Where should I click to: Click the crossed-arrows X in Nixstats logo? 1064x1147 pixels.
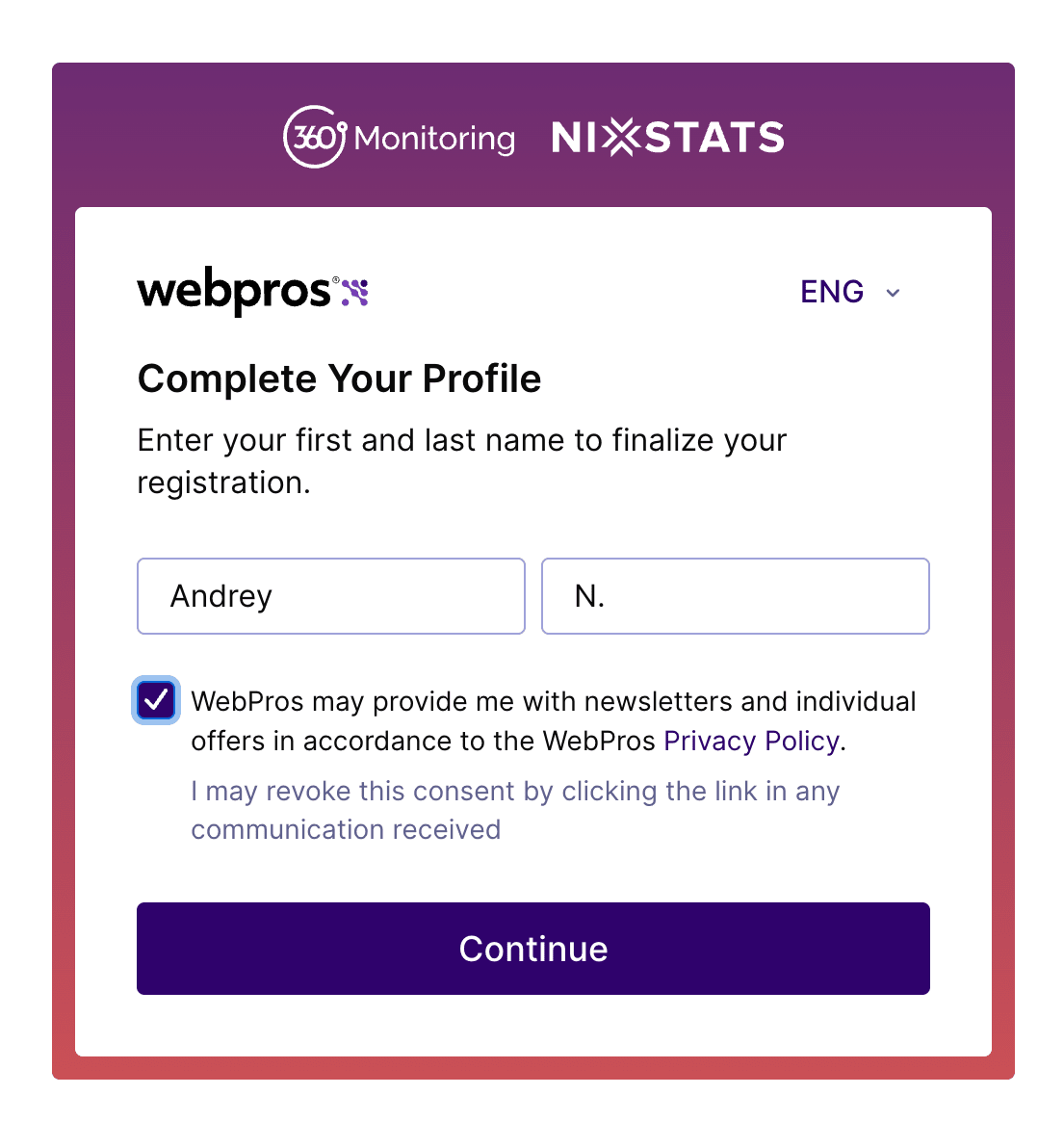pyautogui.click(x=623, y=138)
